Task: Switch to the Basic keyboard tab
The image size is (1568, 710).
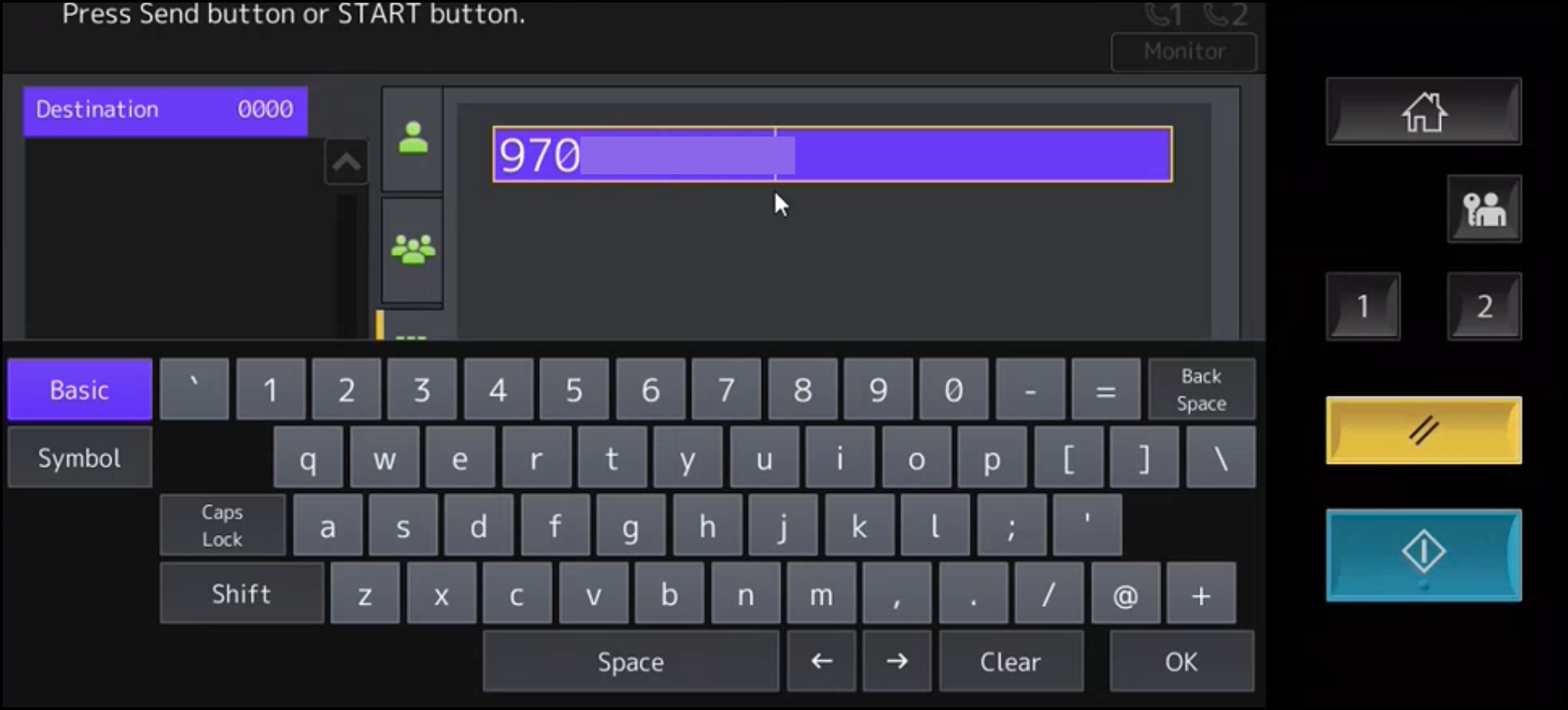Action: pyautogui.click(x=80, y=391)
